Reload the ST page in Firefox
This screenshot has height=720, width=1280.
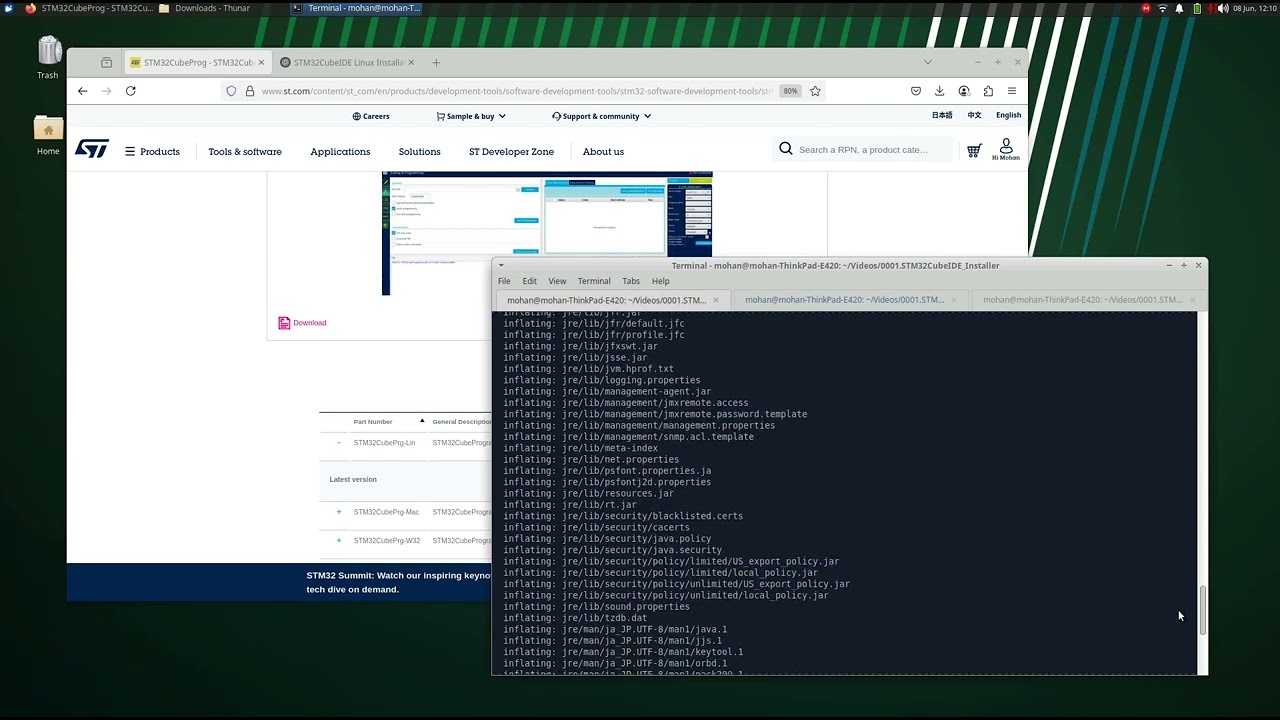130,91
